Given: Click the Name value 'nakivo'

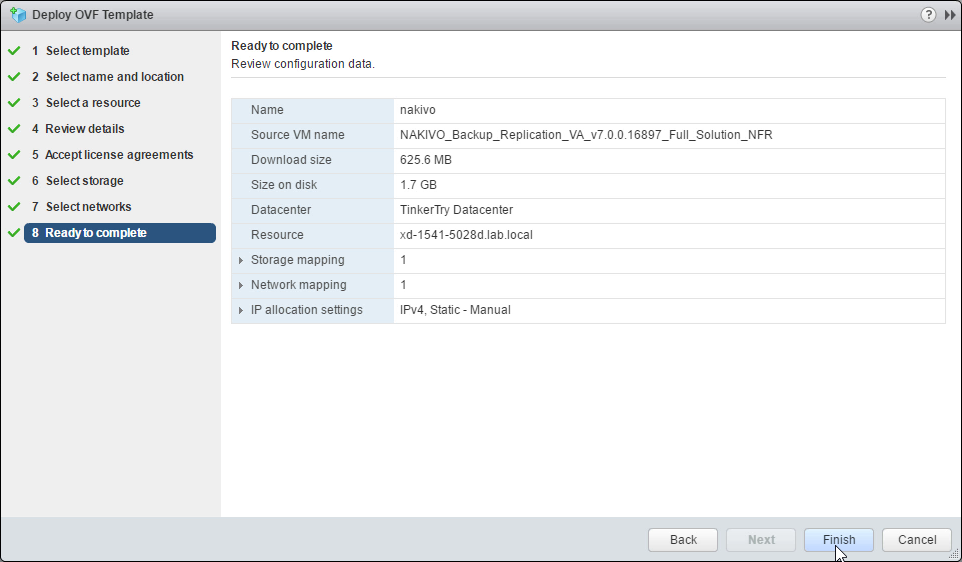Looking at the screenshot, I should click(418, 110).
